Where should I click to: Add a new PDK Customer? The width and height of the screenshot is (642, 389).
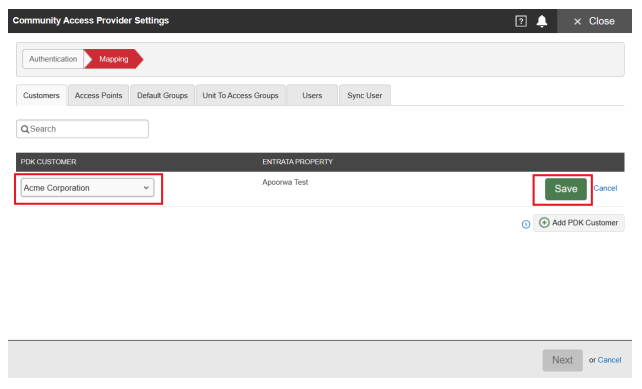click(x=579, y=223)
